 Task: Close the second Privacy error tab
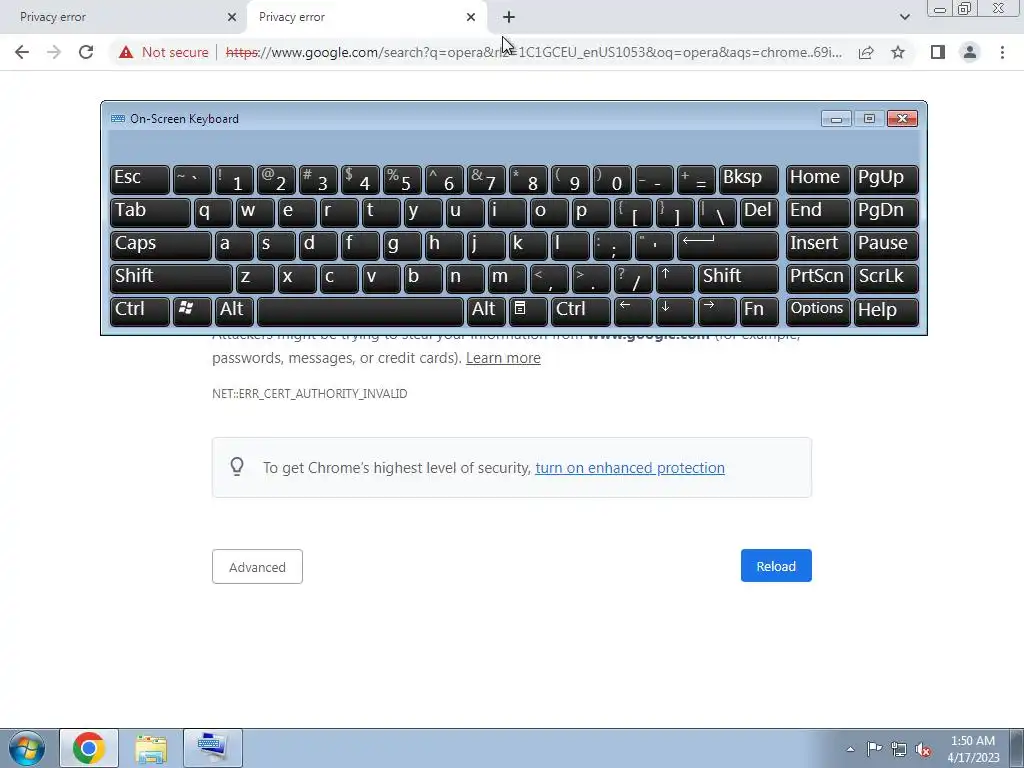click(x=471, y=17)
